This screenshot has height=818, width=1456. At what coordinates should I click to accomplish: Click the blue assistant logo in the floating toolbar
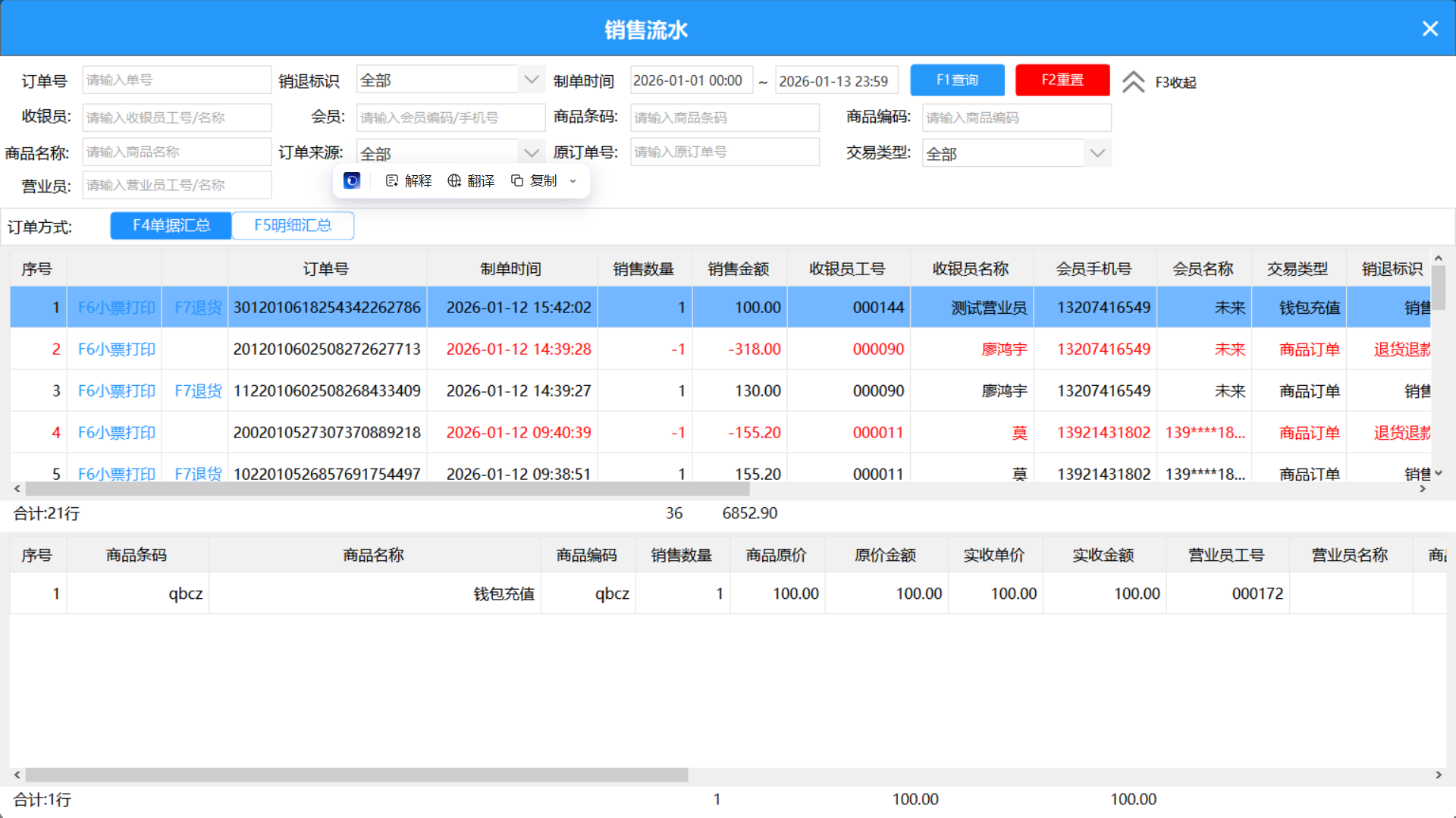pyautogui.click(x=352, y=180)
